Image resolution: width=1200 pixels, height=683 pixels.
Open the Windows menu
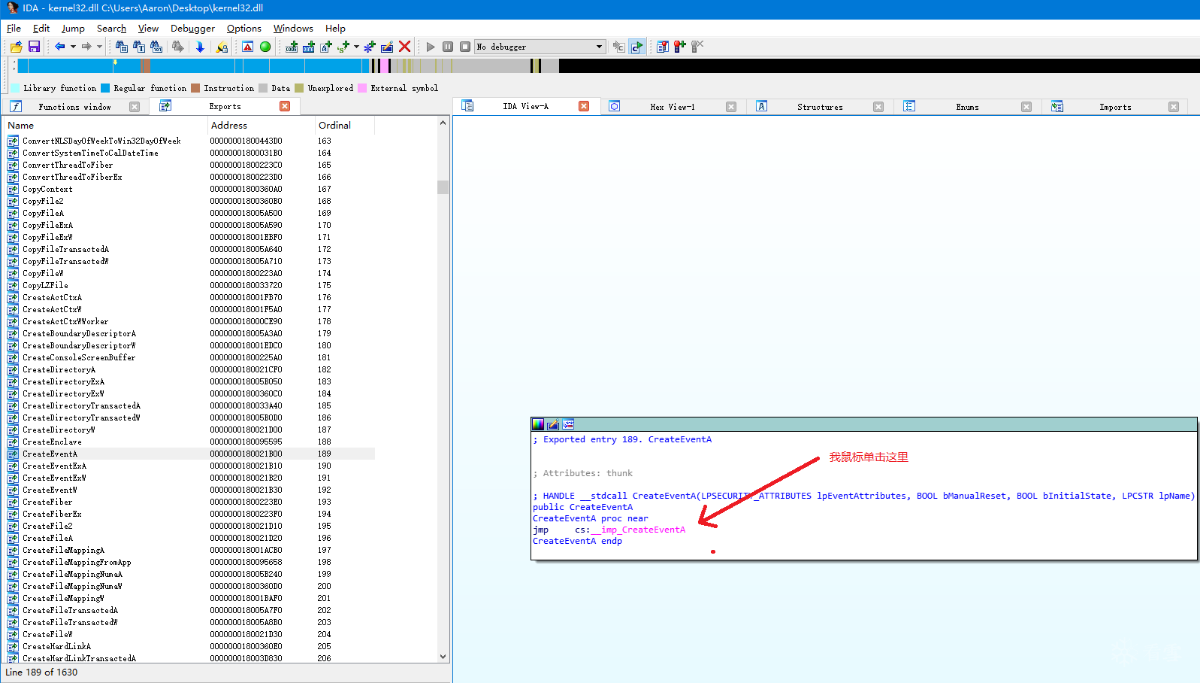coord(293,28)
